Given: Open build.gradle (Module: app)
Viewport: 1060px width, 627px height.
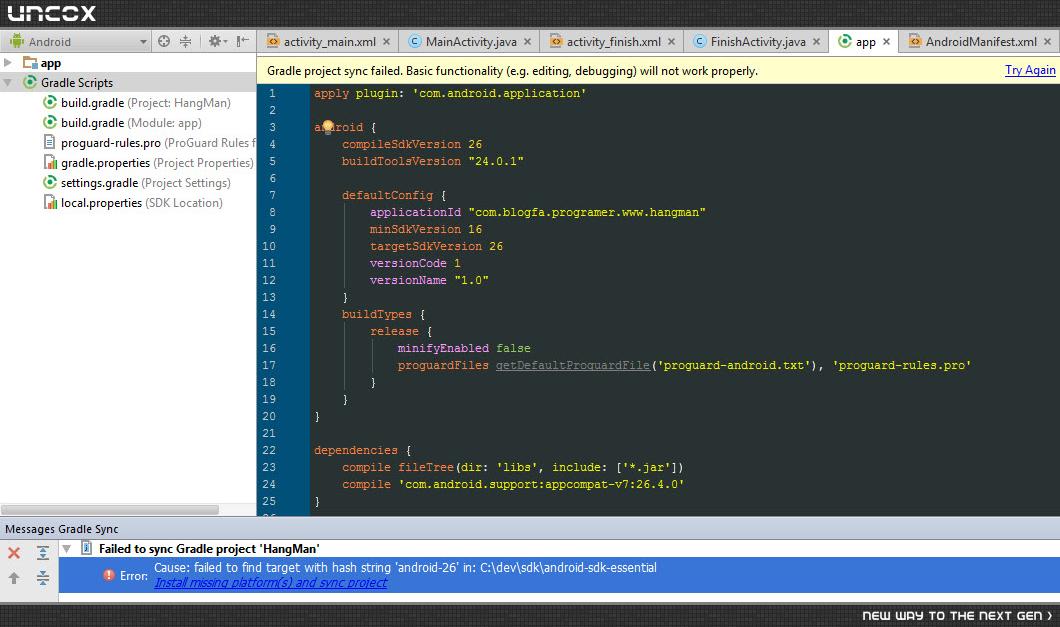Looking at the screenshot, I should pyautogui.click(x=122, y=122).
